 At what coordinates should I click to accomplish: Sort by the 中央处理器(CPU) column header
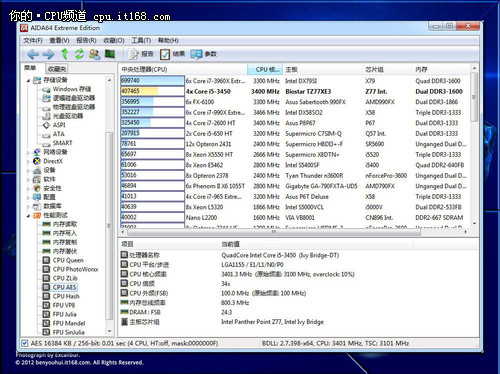tap(183, 69)
